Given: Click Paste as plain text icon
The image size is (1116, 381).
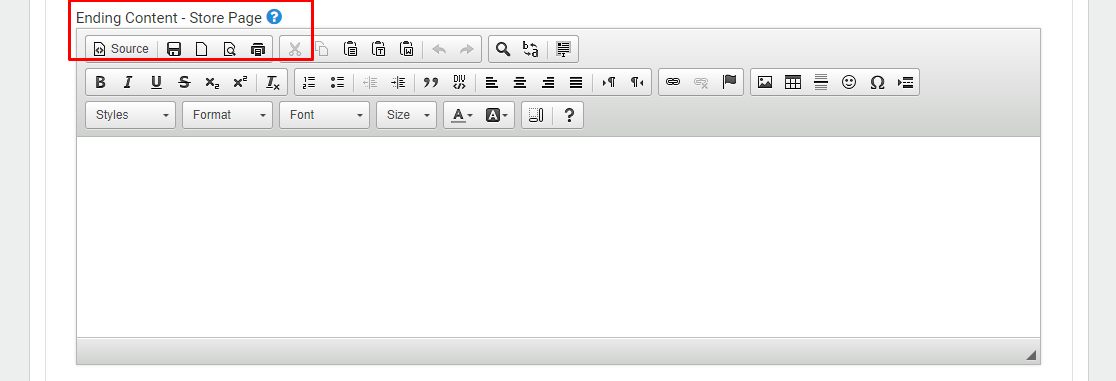Looking at the screenshot, I should tap(379, 49).
